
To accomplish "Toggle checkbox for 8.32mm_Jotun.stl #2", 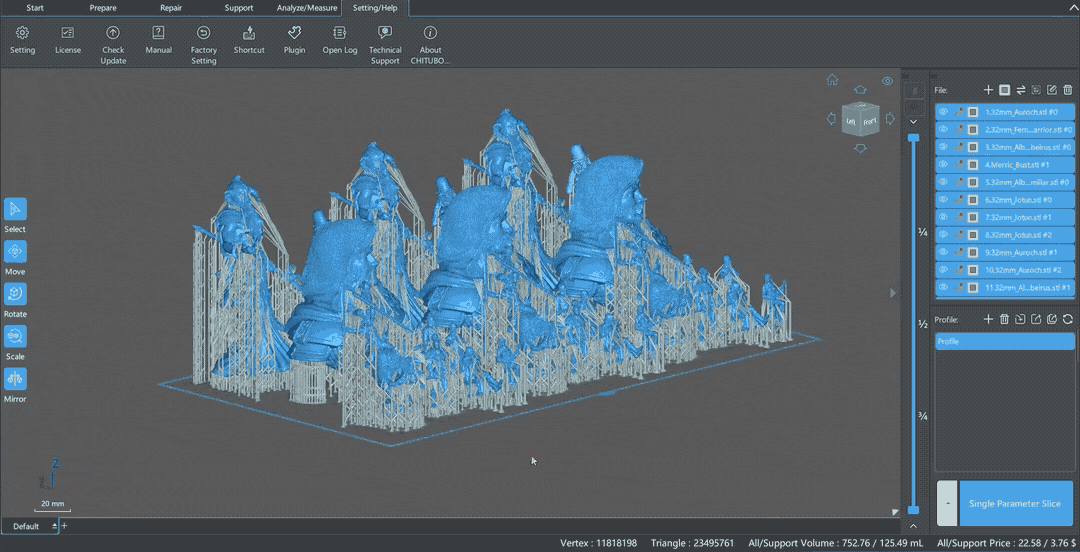I will point(973,235).
